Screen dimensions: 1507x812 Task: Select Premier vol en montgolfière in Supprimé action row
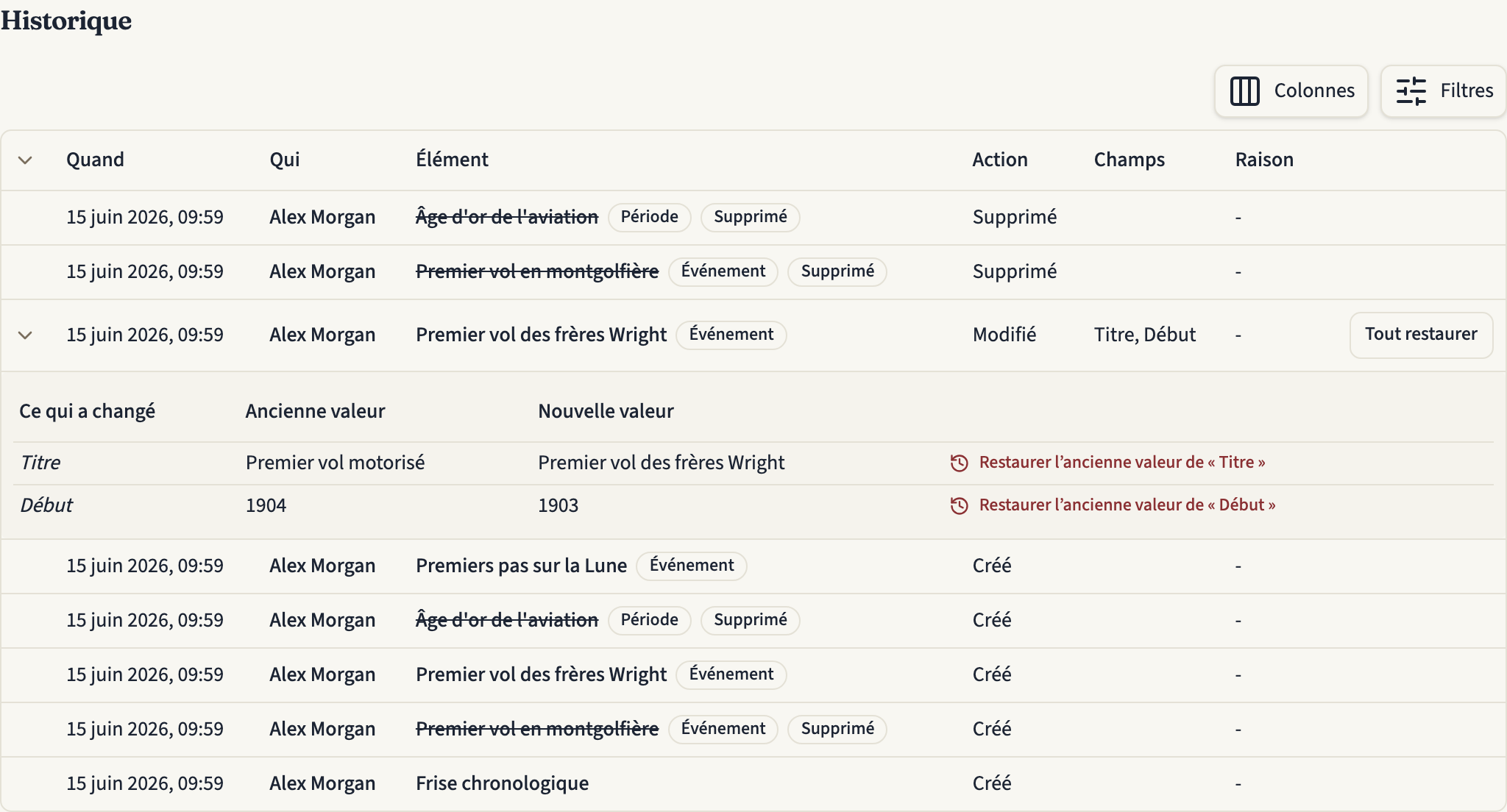[x=536, y=271]
